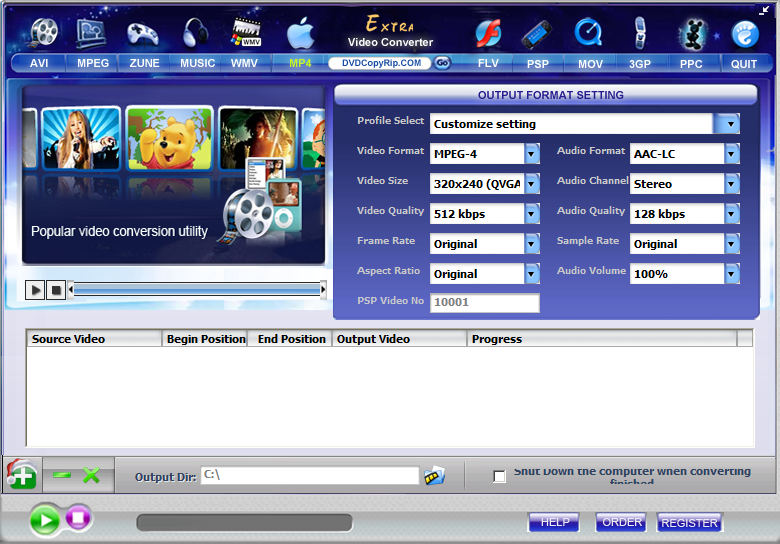Start conversion with the green play button
780x544 pixels.
pos(45,520)
